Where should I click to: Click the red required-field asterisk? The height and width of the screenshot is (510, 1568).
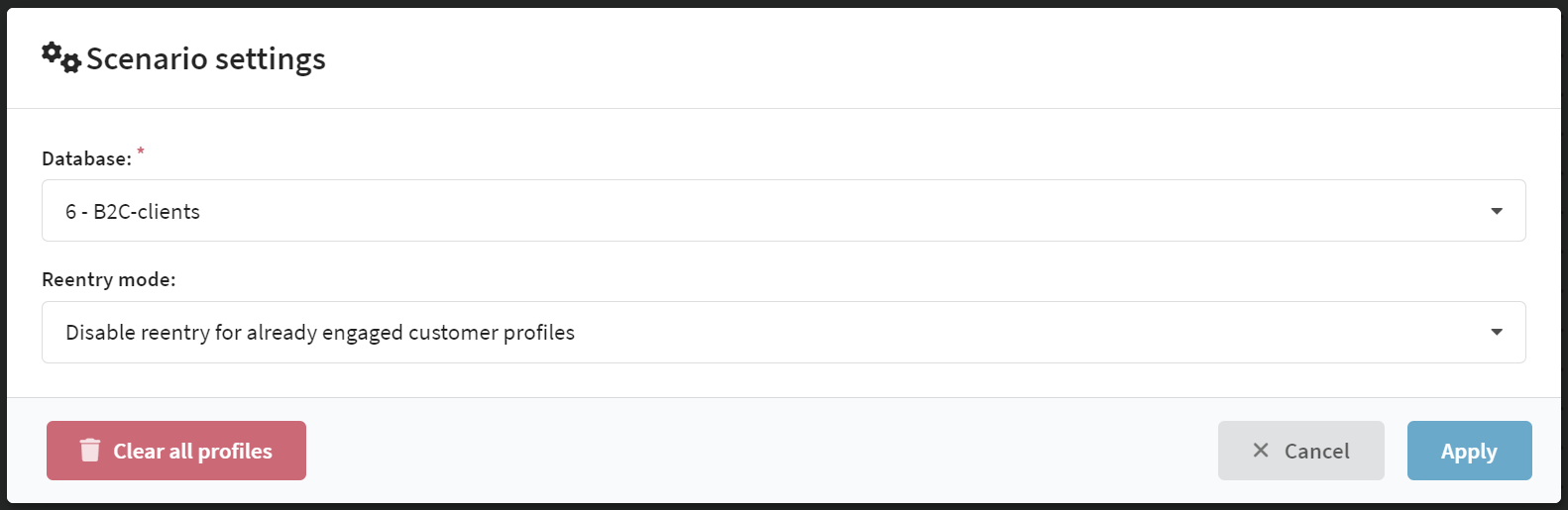(141, 151)
